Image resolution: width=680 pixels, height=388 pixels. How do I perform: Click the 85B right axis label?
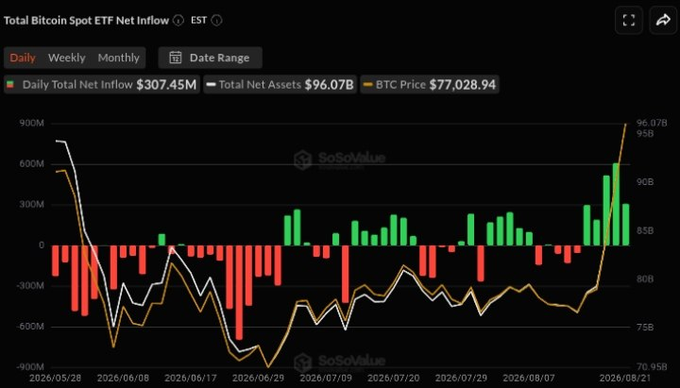click(x=644, y=231)
